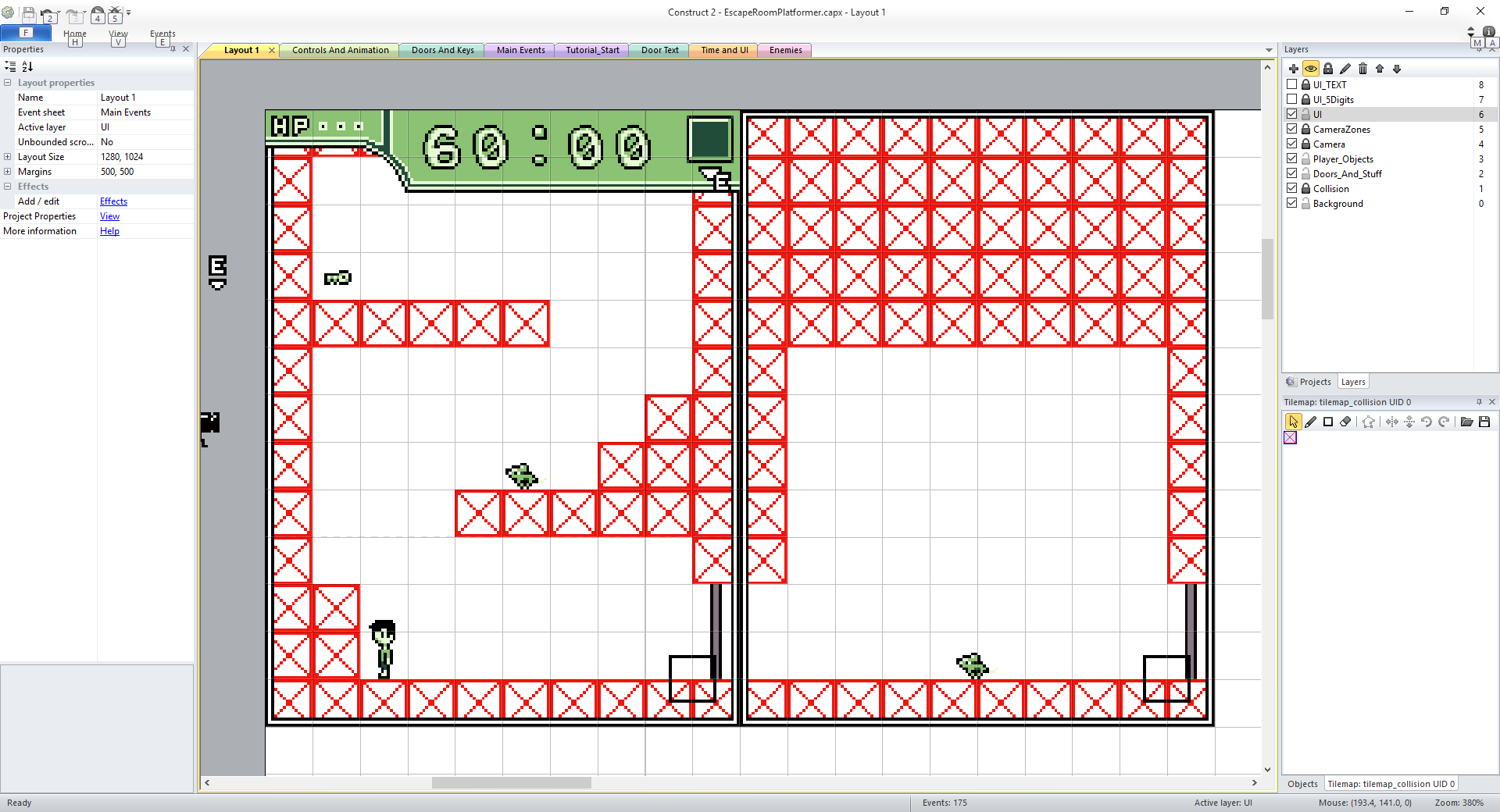Enable visibility checkbox for UI_TEXT layer
Viewport: 1500px width, 812px height.
coord(1292,84)
